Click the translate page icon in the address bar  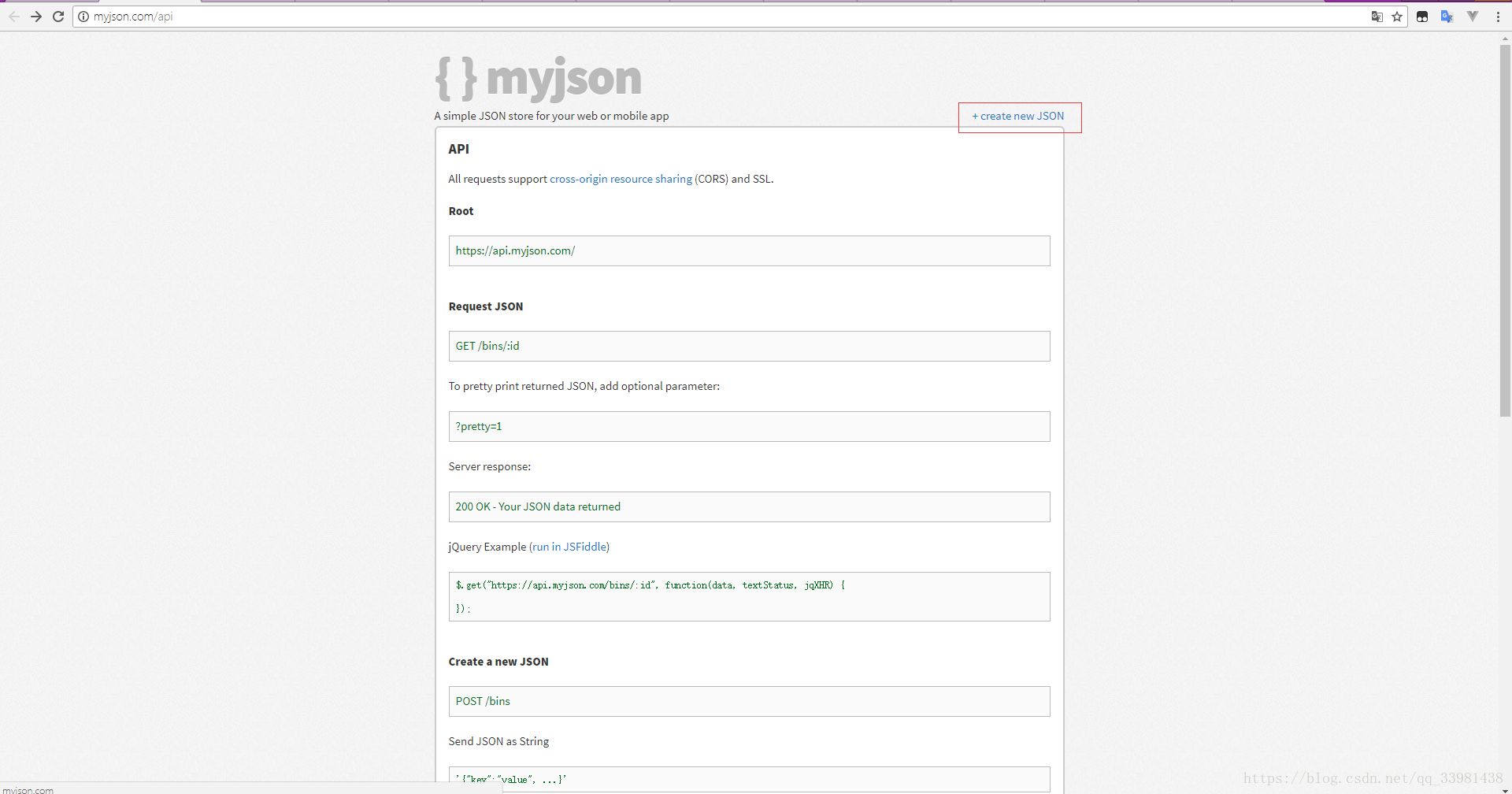1377,17
